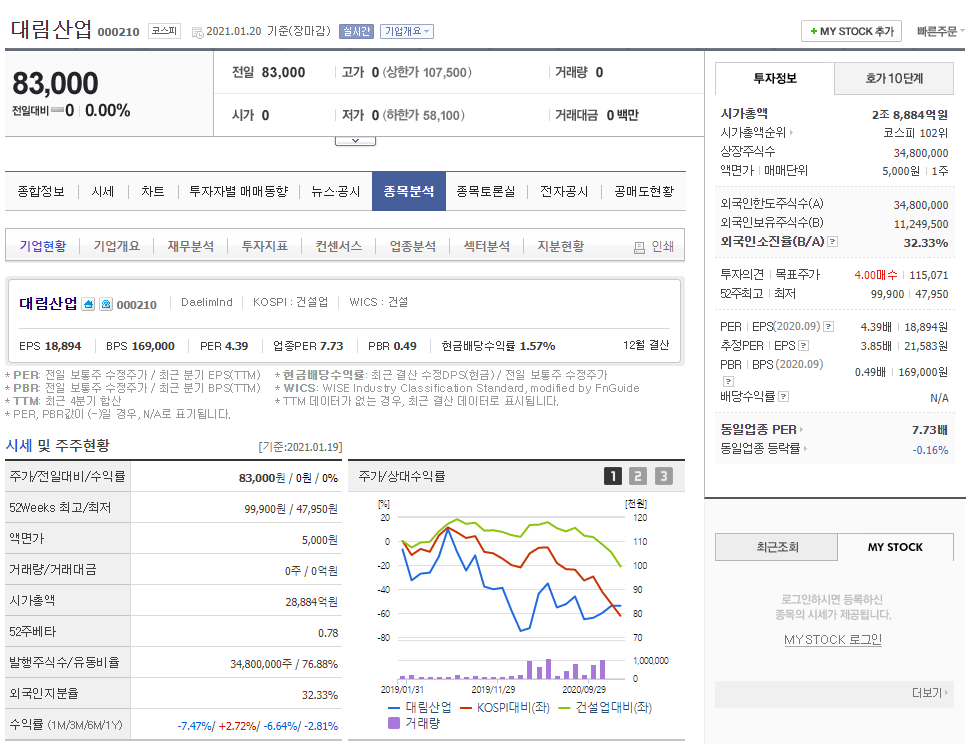Image resolution: width=970 pixels, height=744 pixels.
Task: Click the MY STOCK 로그인 link
Action: (x=833, y=639)
